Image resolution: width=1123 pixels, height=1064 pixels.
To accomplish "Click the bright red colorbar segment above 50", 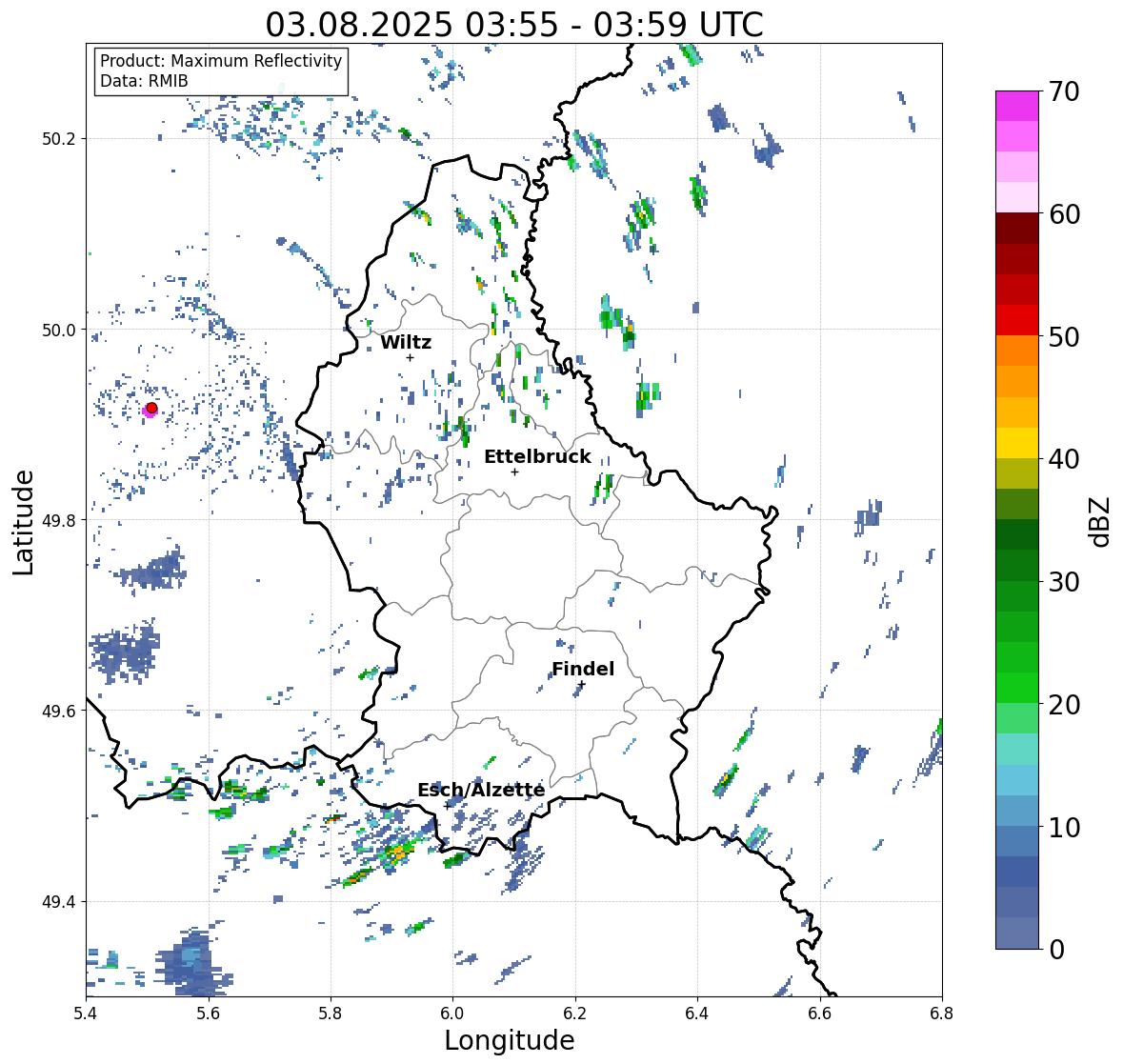I will (1017, 320).
